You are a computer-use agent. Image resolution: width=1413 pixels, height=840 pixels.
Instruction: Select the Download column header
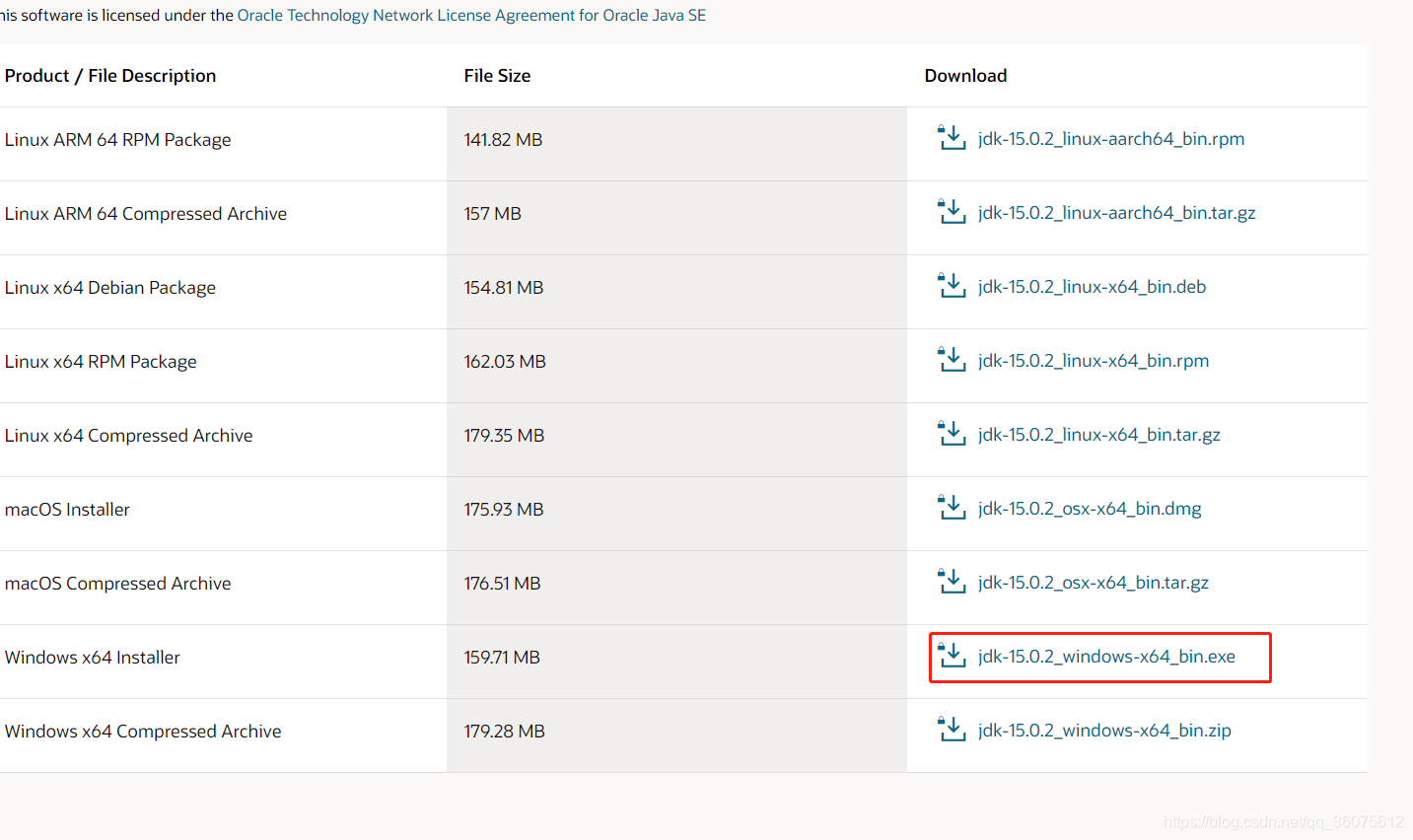pyautogui.click(x=965, y=76)
